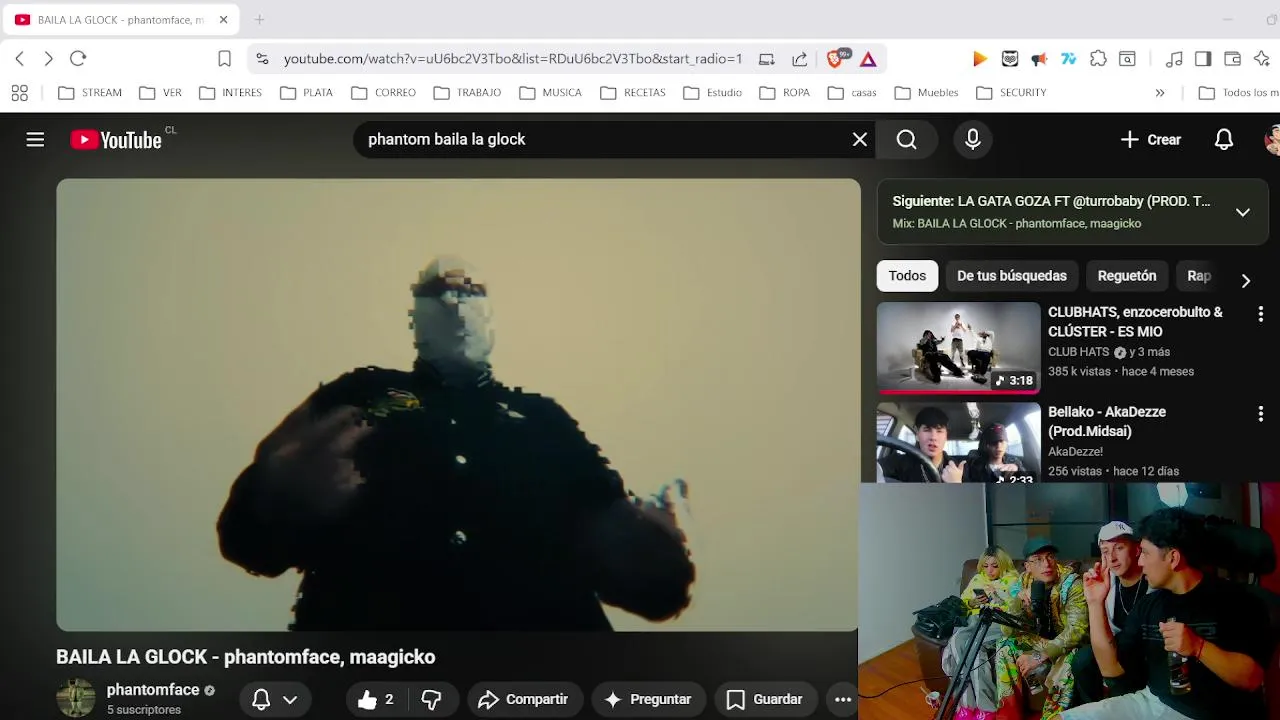Screen dimensions: 1280x720
Task: Open phantomface channel avatar
Action: point(76,698)
